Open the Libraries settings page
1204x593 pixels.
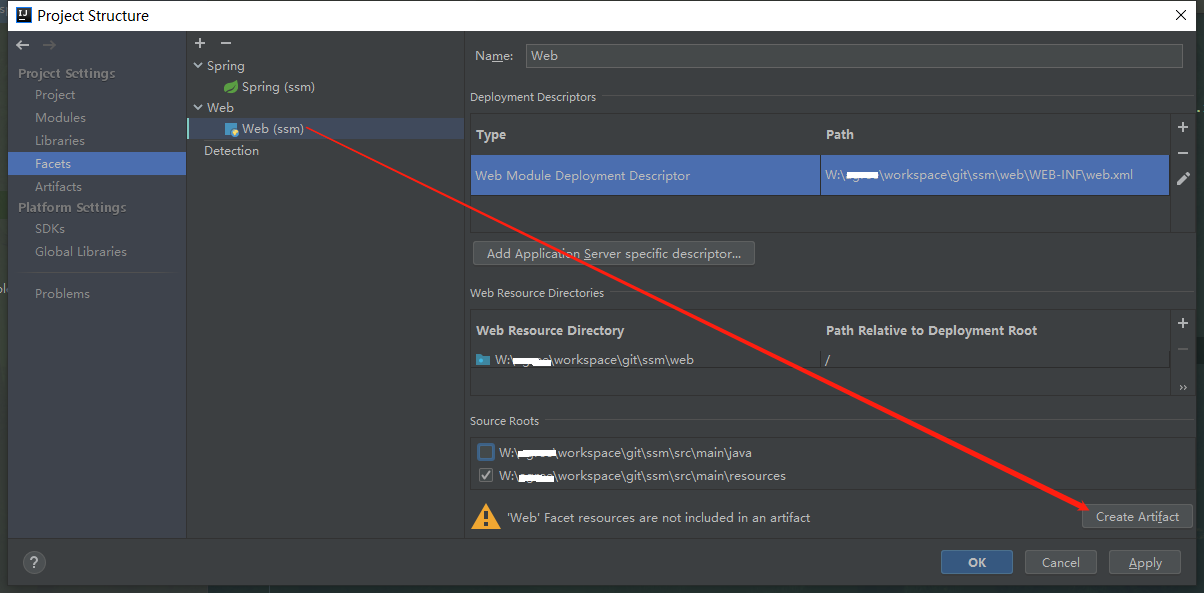pyautogui.click(x=60, y=141)
